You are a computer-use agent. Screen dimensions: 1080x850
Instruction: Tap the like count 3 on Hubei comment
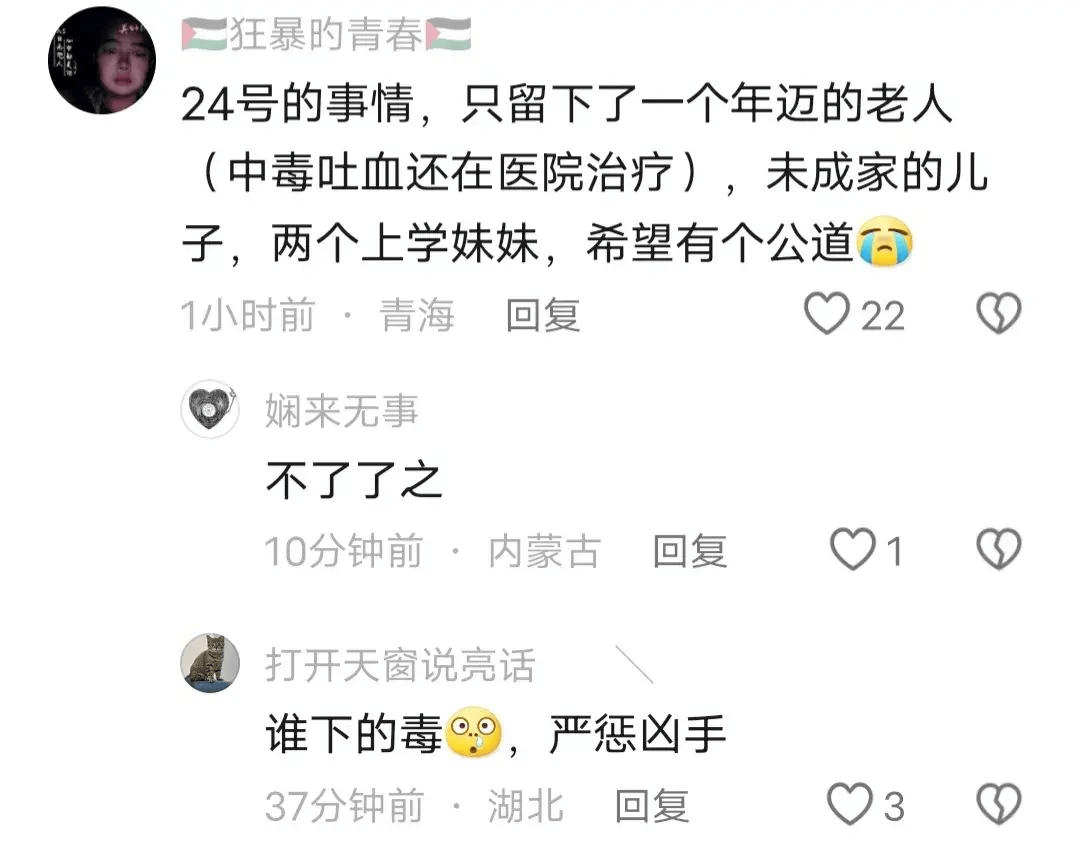point(893,806)
